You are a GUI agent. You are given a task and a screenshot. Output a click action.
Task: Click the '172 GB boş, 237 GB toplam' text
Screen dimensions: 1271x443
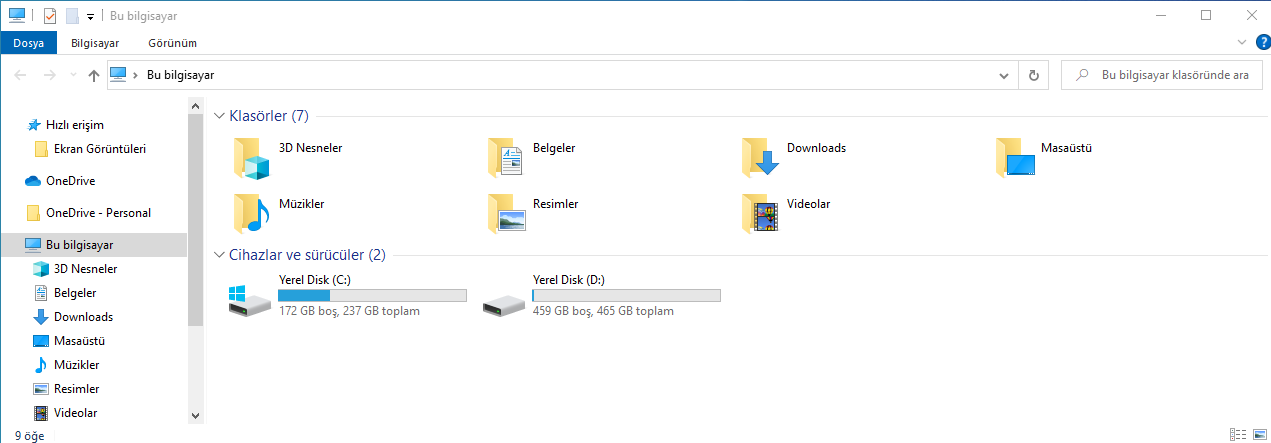[349, 311]
